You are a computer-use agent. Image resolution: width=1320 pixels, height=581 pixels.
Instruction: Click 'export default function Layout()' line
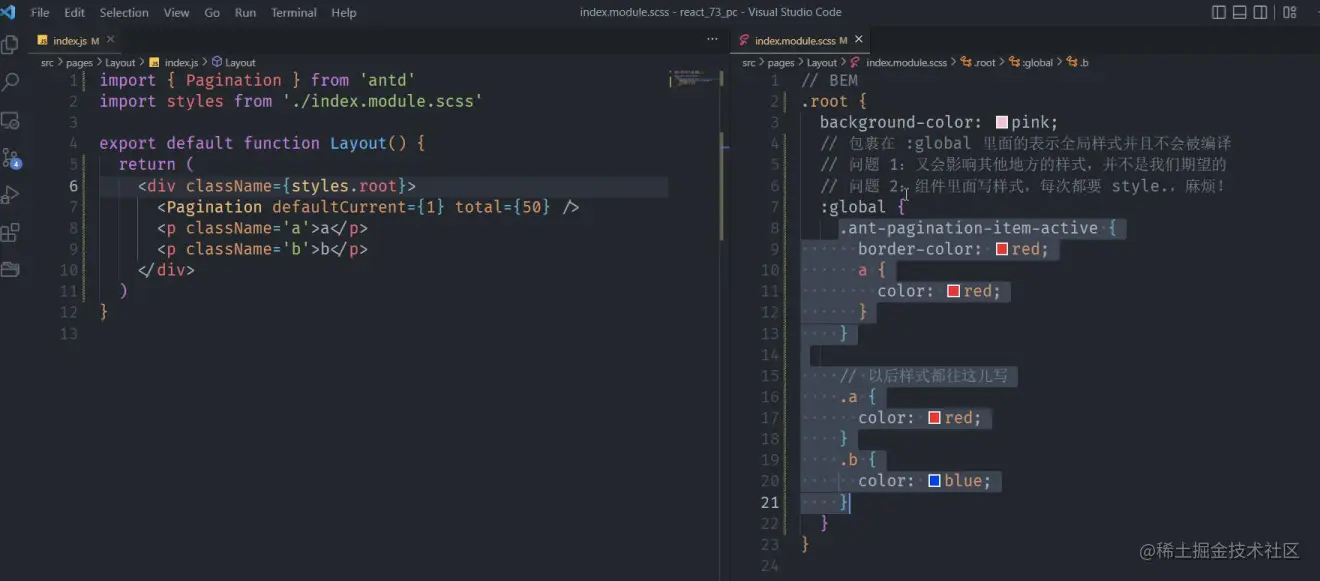click(262, 143)
